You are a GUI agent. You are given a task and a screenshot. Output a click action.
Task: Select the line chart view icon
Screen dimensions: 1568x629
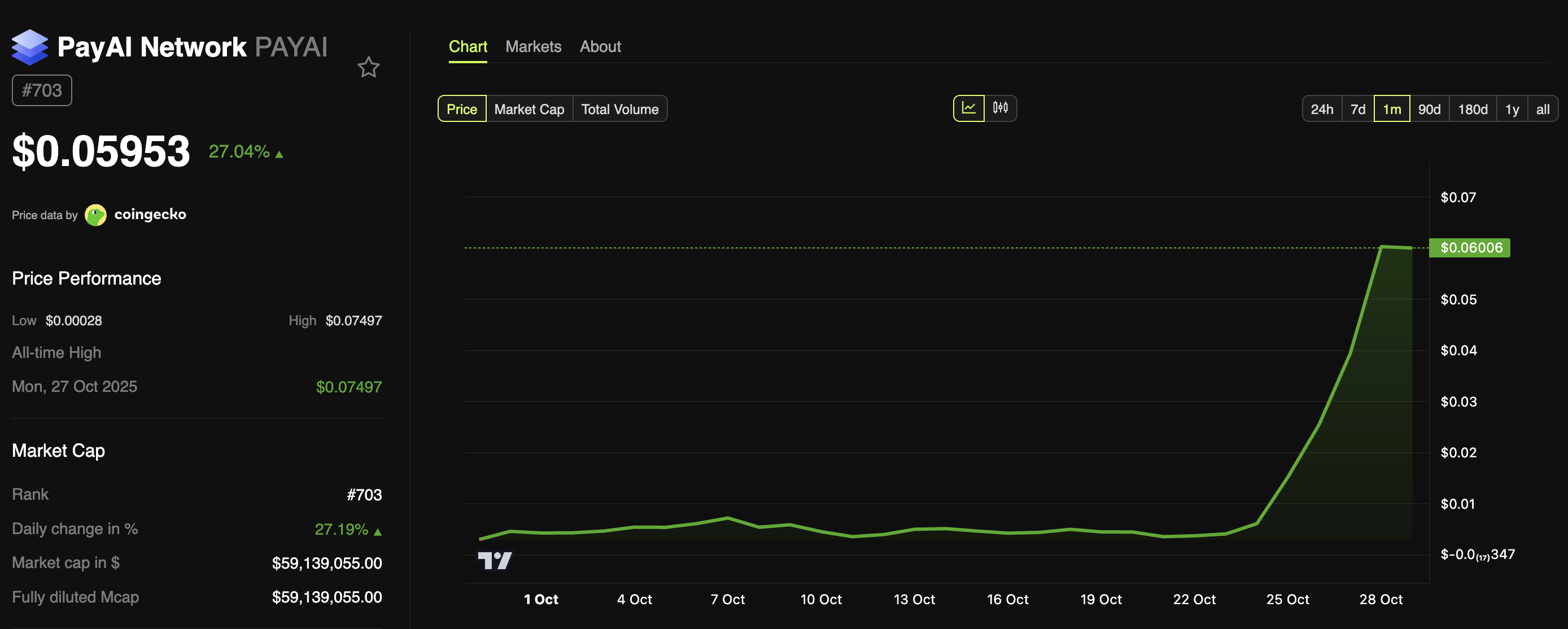pyautogui.click(x=968, y=108)
